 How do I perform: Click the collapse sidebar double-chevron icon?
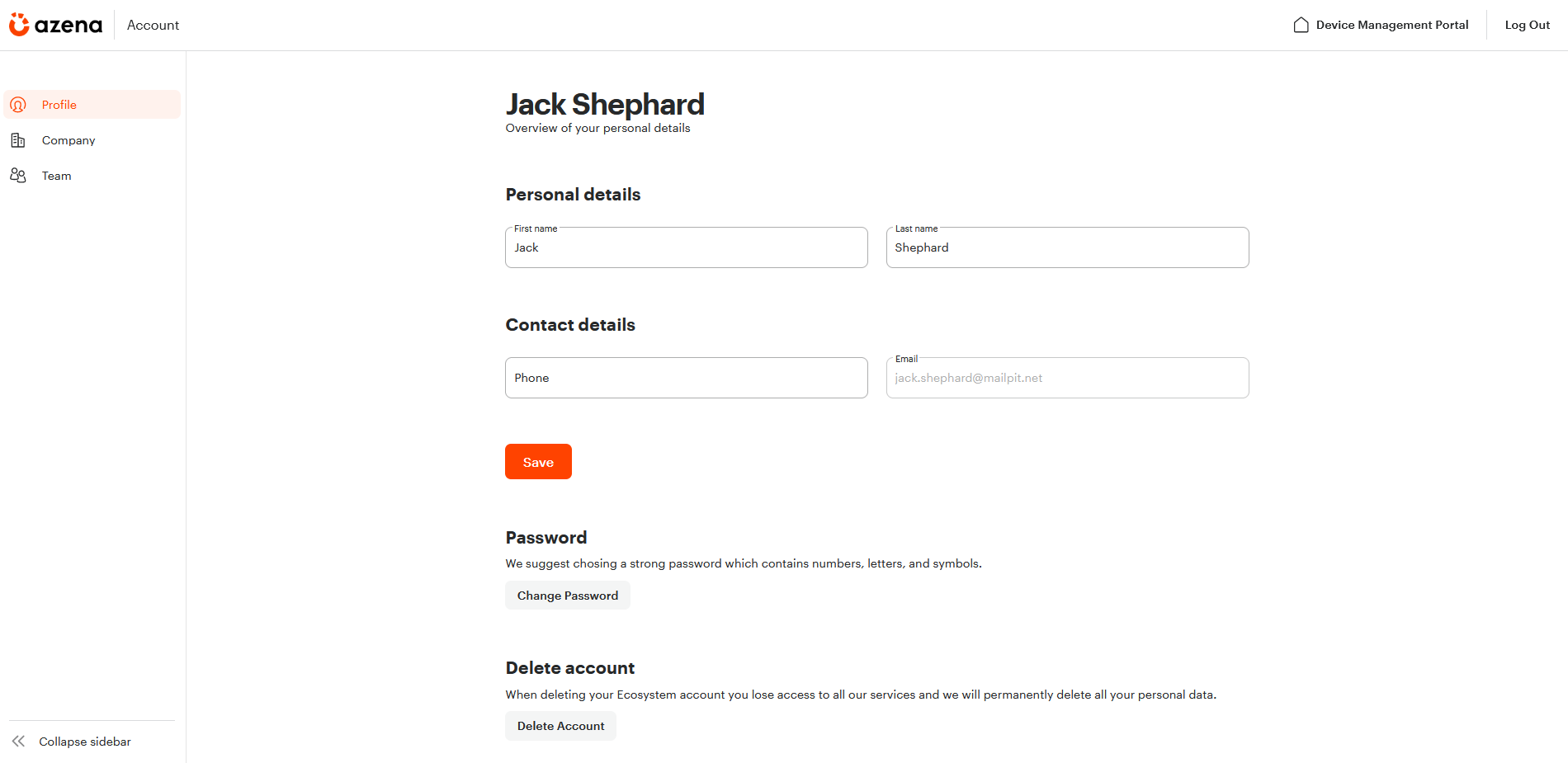pos(19,742)
